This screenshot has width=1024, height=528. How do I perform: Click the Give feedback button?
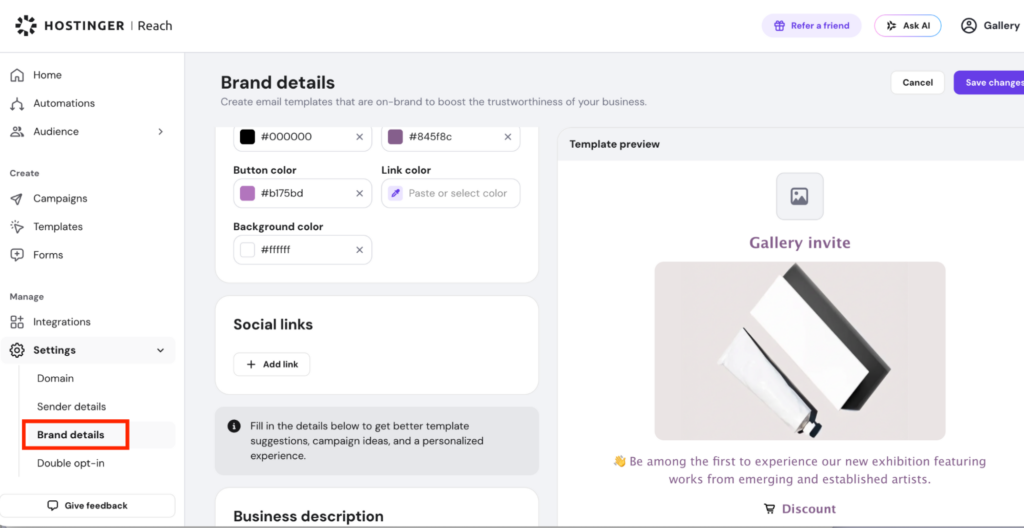tap(88, 506)
